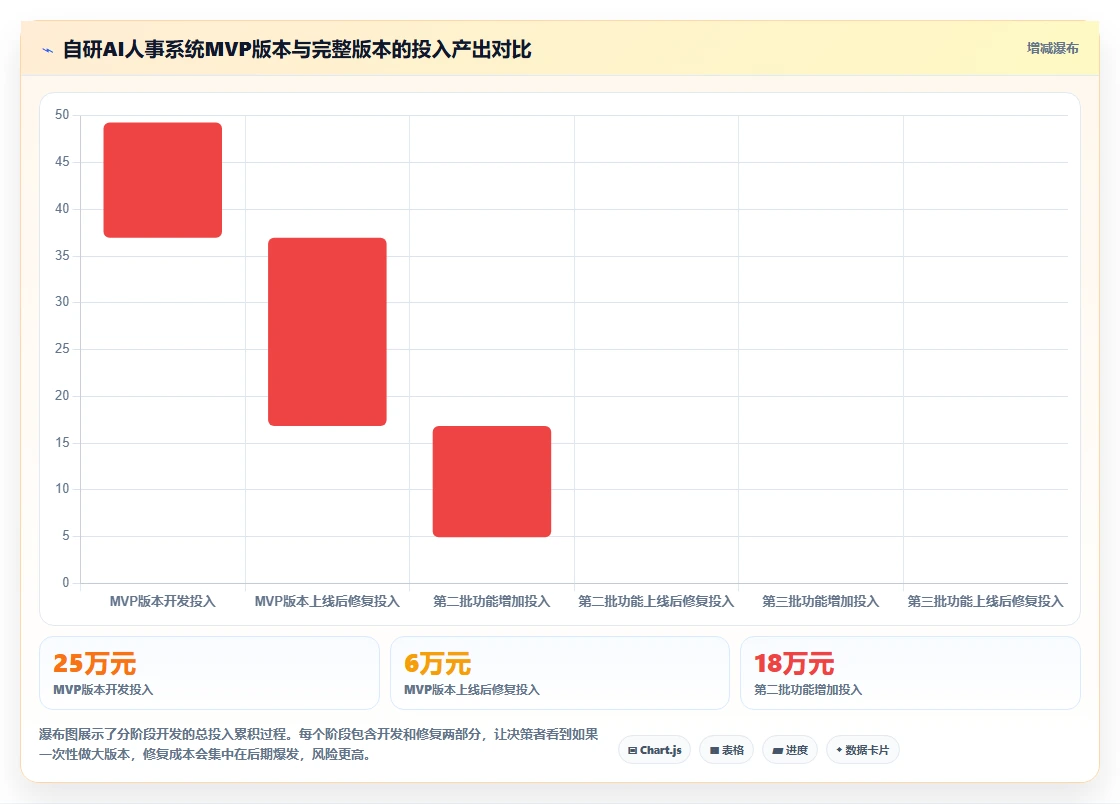This screenshot has height=804, width=1120.
Task: Click the Chart.js chip
Action: (654, 750)
